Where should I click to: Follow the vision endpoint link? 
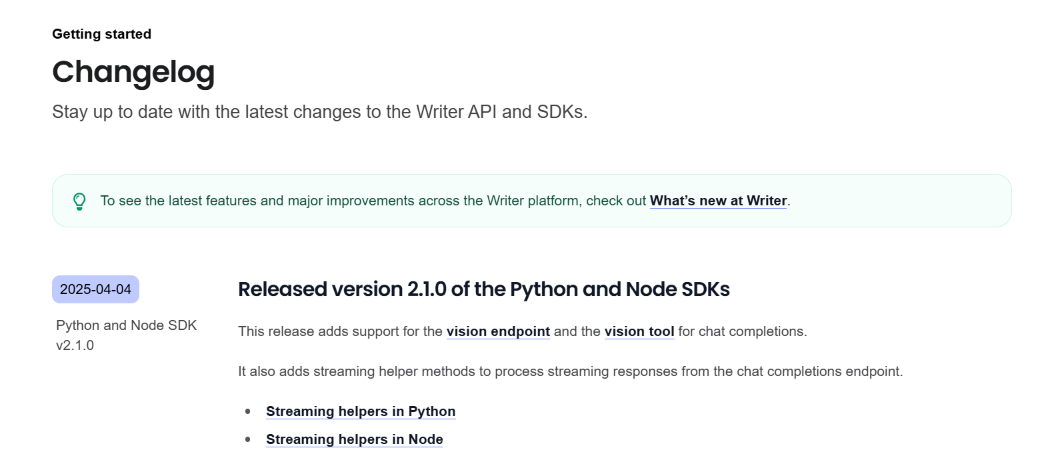pyautogui.click(x=498, y=331)
